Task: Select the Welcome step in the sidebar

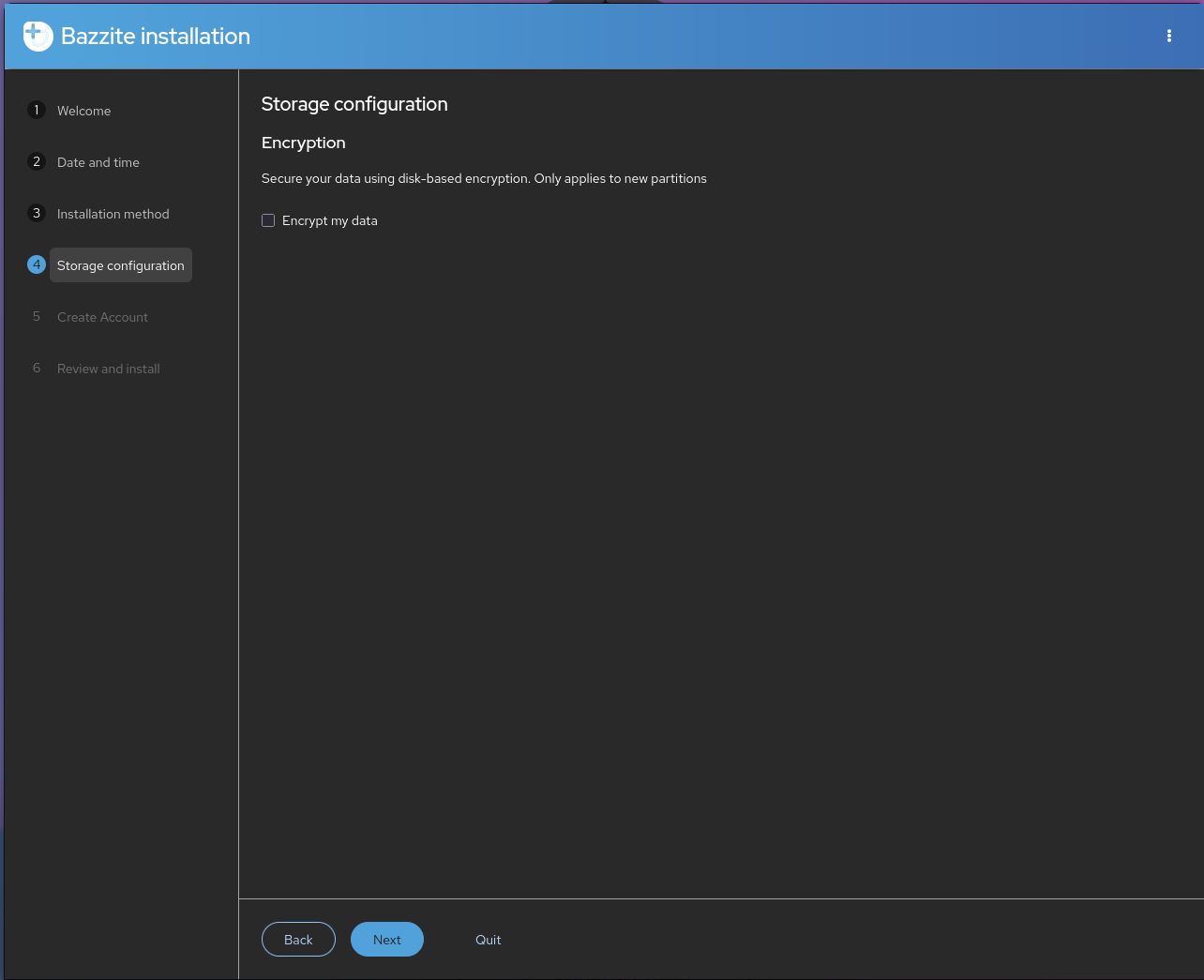Action: 83,110
